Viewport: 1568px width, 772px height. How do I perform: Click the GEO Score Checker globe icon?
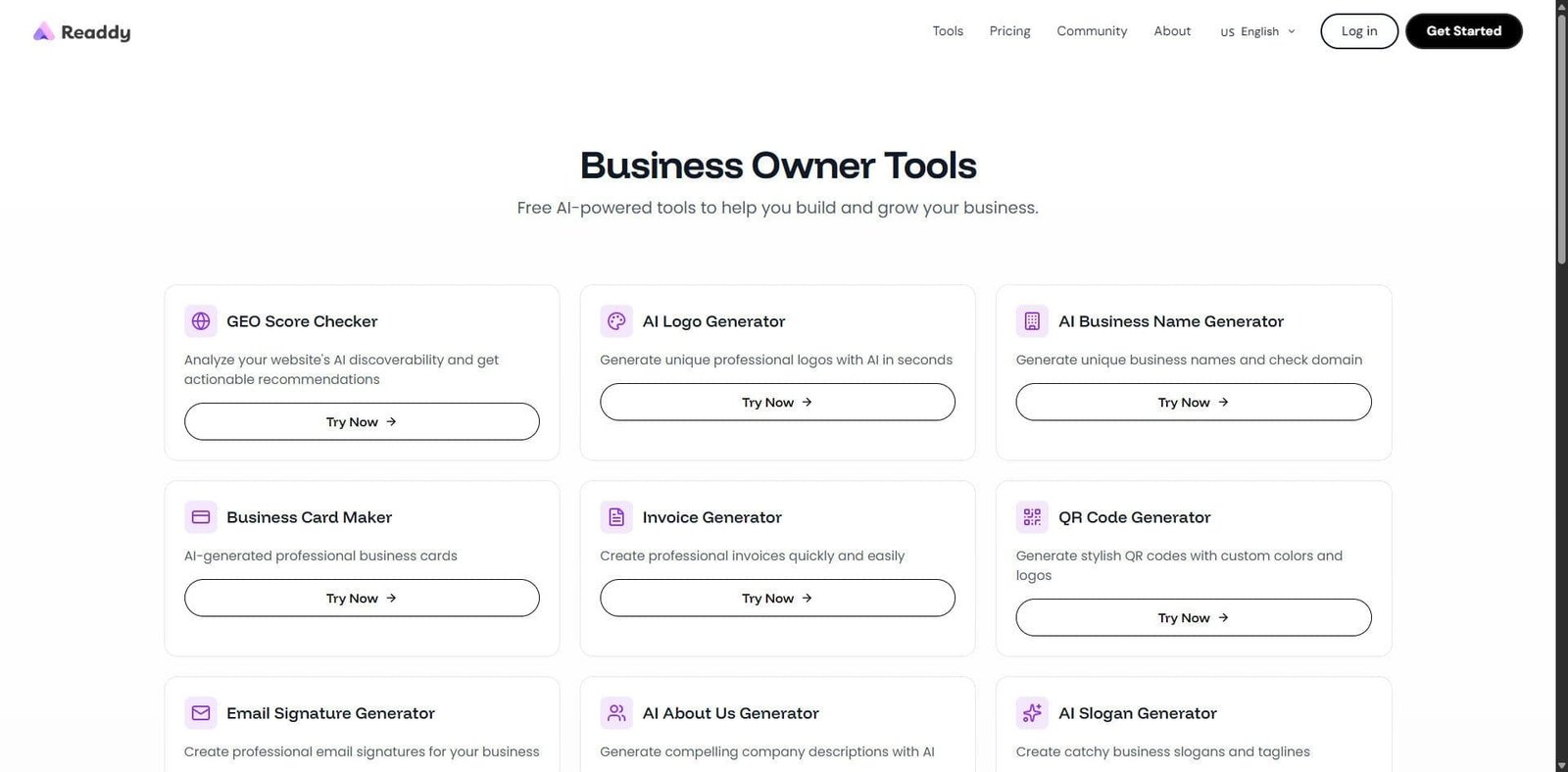point(201,321)
